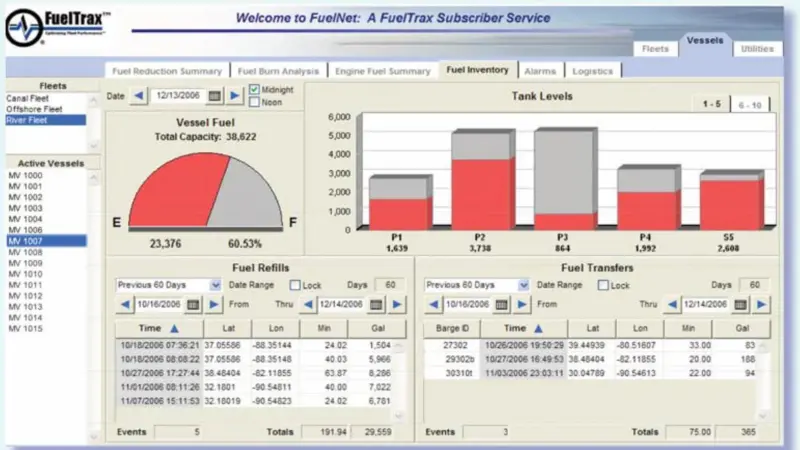Enable the Noon checkbox

pyautogui.click(x=254, y=102)
